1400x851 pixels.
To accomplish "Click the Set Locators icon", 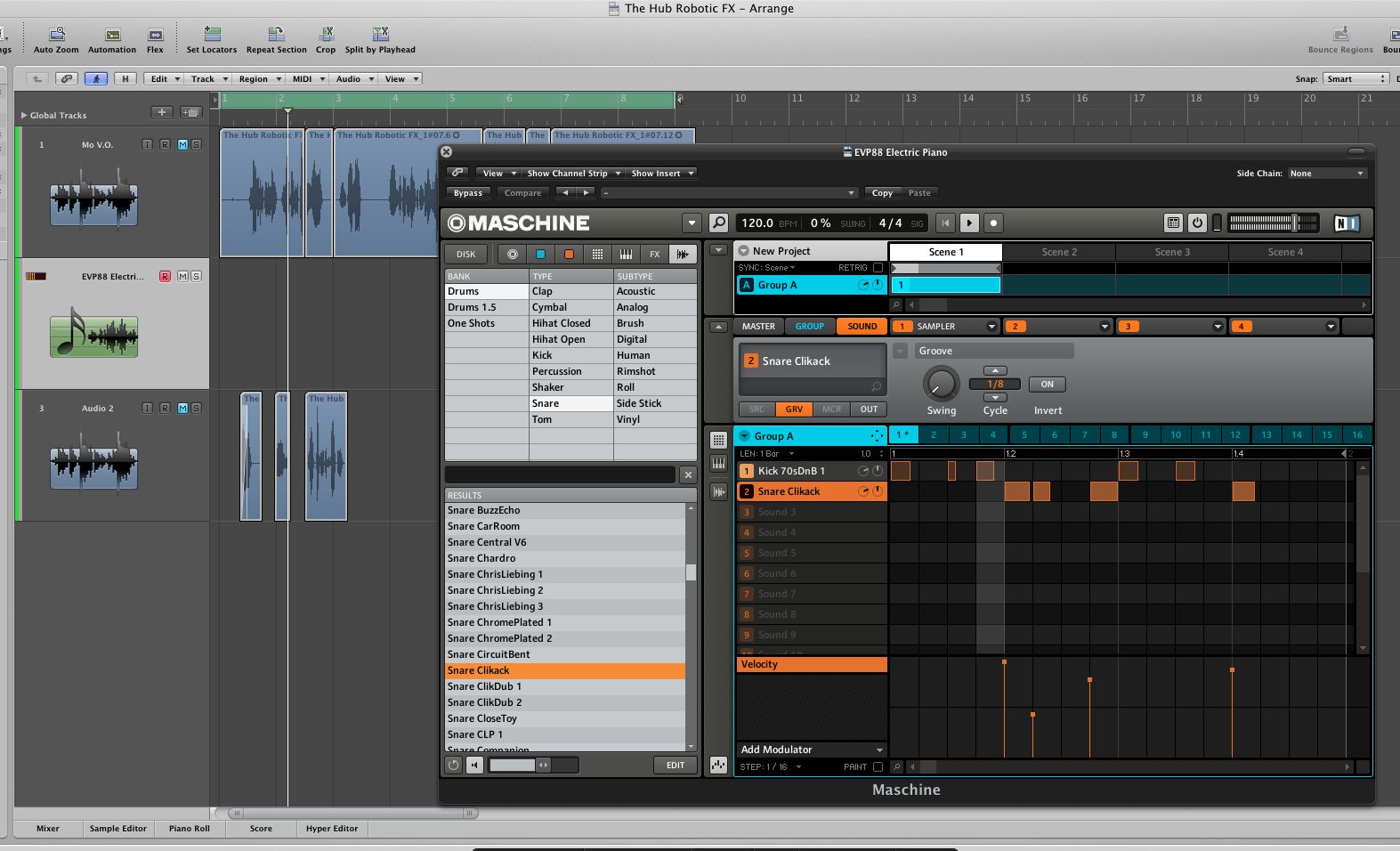I will point(212,35).
